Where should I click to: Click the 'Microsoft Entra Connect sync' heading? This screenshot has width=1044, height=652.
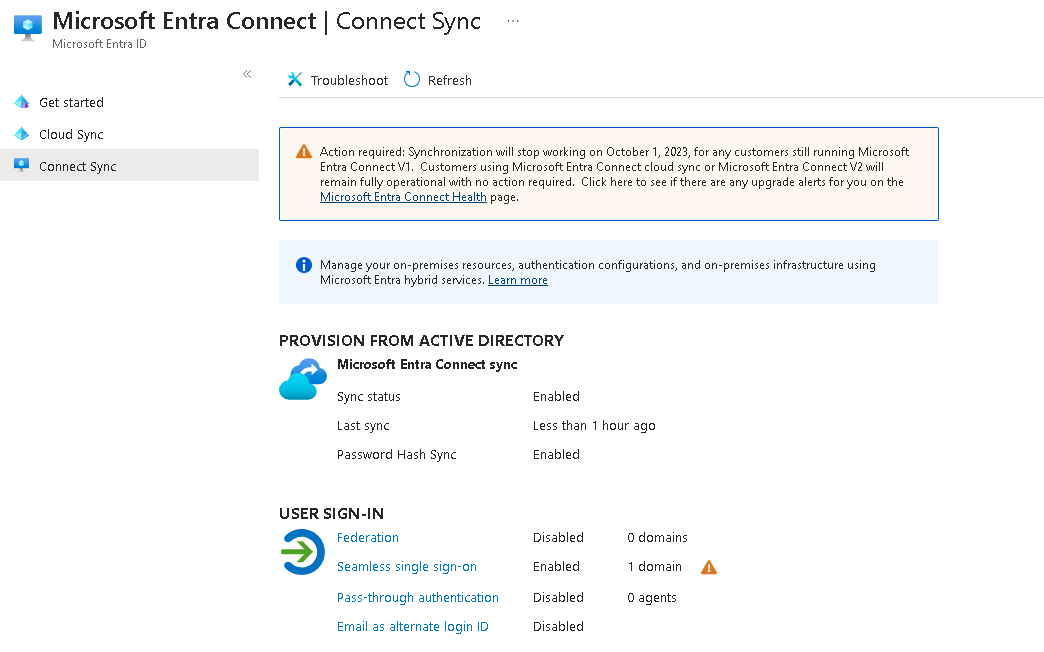tap(427, 364)
